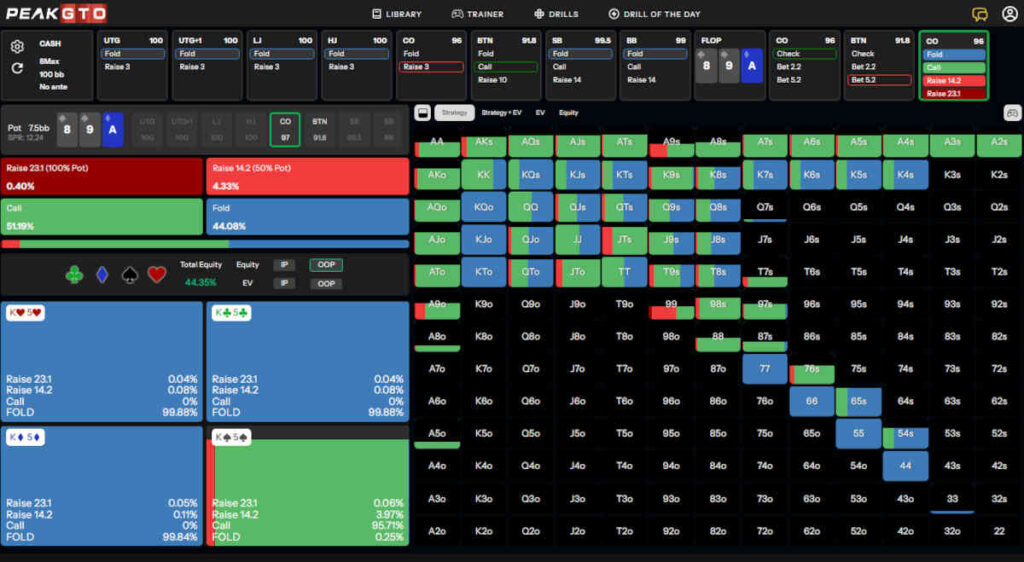
Task: Select Check in CO 96 flop panel
Action: pyautogui.click(x=805, y=54)
